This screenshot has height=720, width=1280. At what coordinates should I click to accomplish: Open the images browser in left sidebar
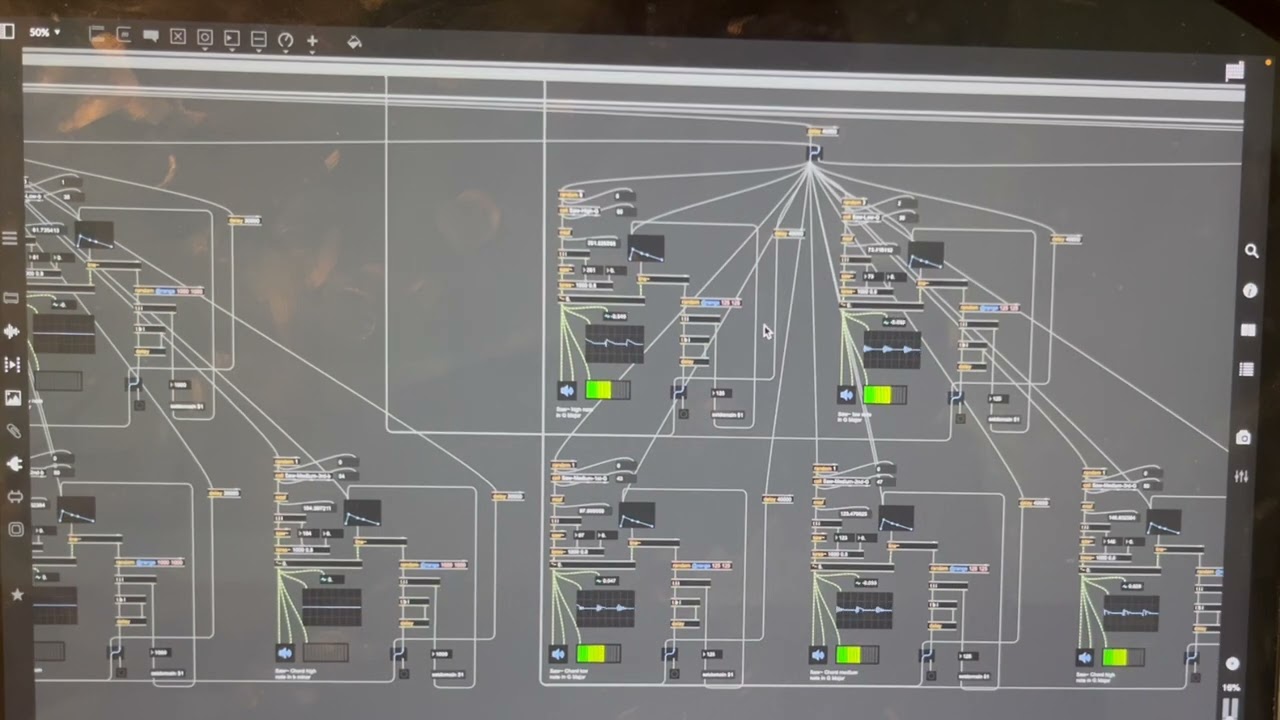(13, 398)
